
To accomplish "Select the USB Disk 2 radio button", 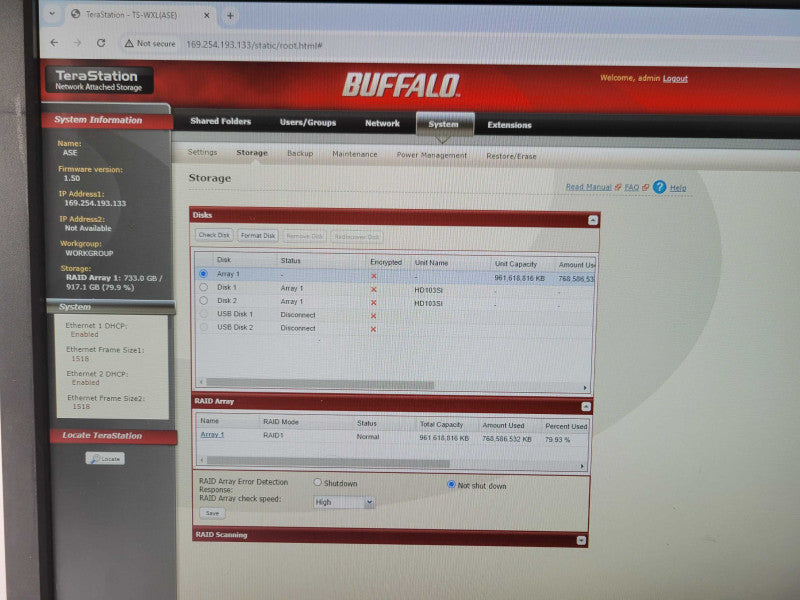I will pos(204,327).
